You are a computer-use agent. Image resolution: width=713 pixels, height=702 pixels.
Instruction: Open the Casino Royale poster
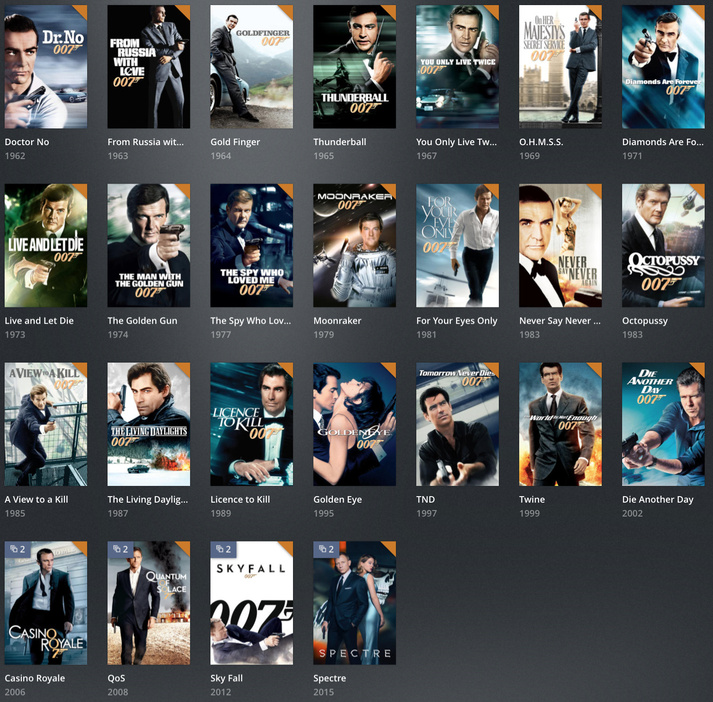tap(45, 603)
